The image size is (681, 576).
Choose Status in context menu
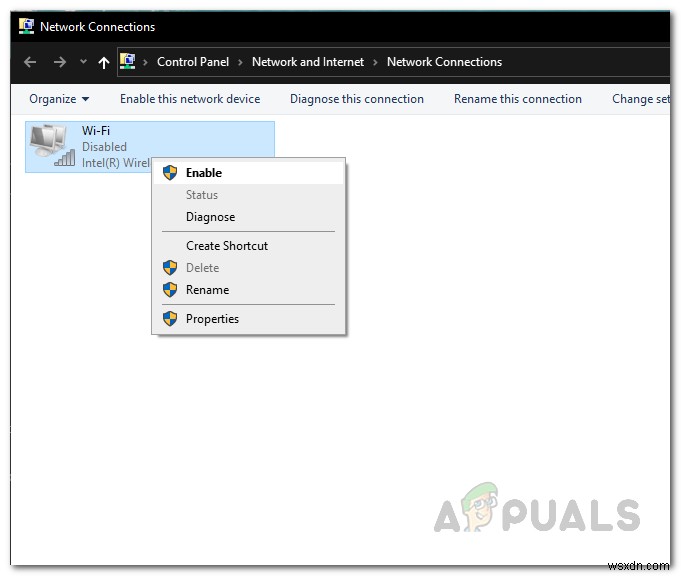click(x=249, y=195)
